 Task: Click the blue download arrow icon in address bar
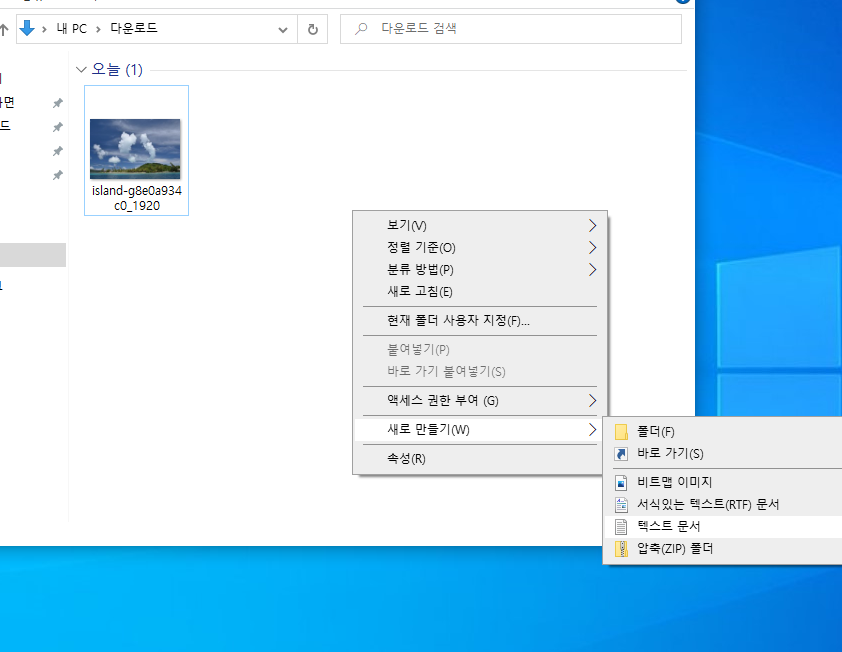pos(27,28)
